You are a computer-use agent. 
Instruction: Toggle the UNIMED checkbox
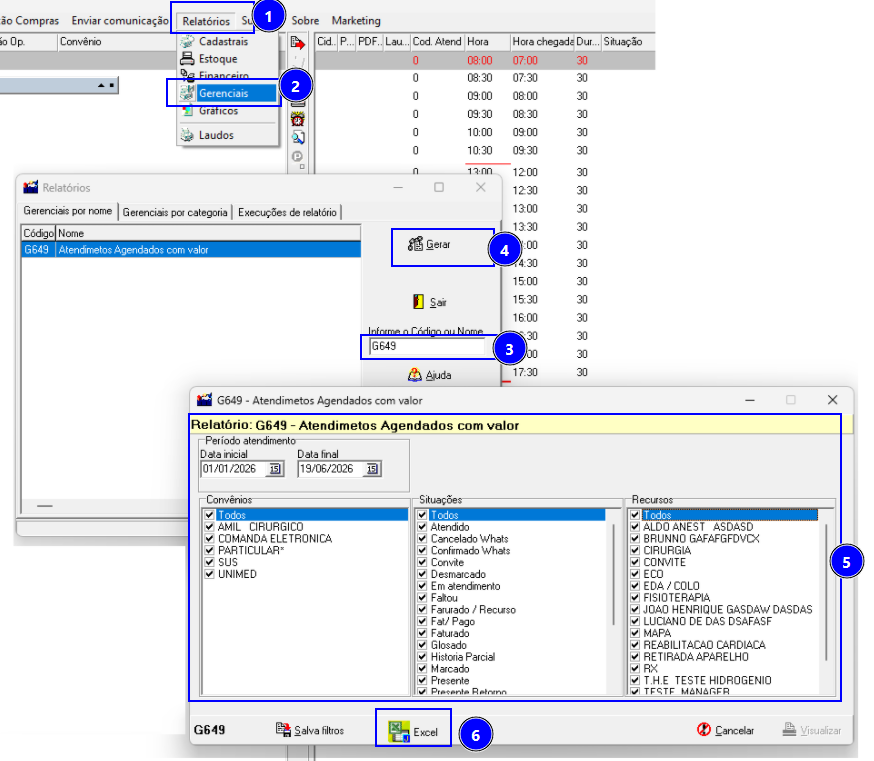tap(209, 574)
